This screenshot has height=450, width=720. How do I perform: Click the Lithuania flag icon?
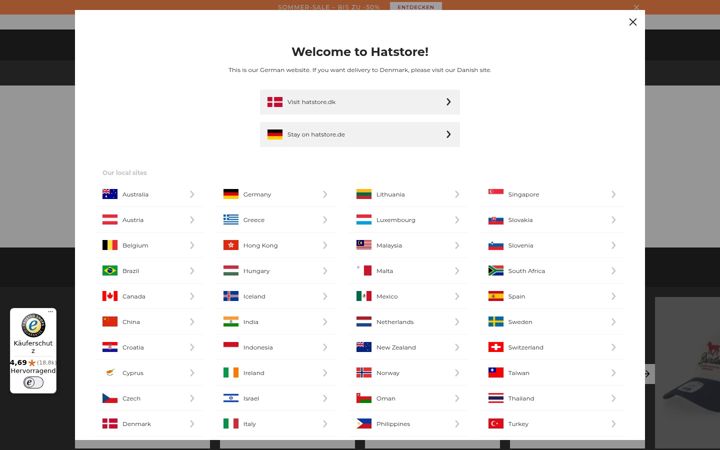(x=364, y=194)
